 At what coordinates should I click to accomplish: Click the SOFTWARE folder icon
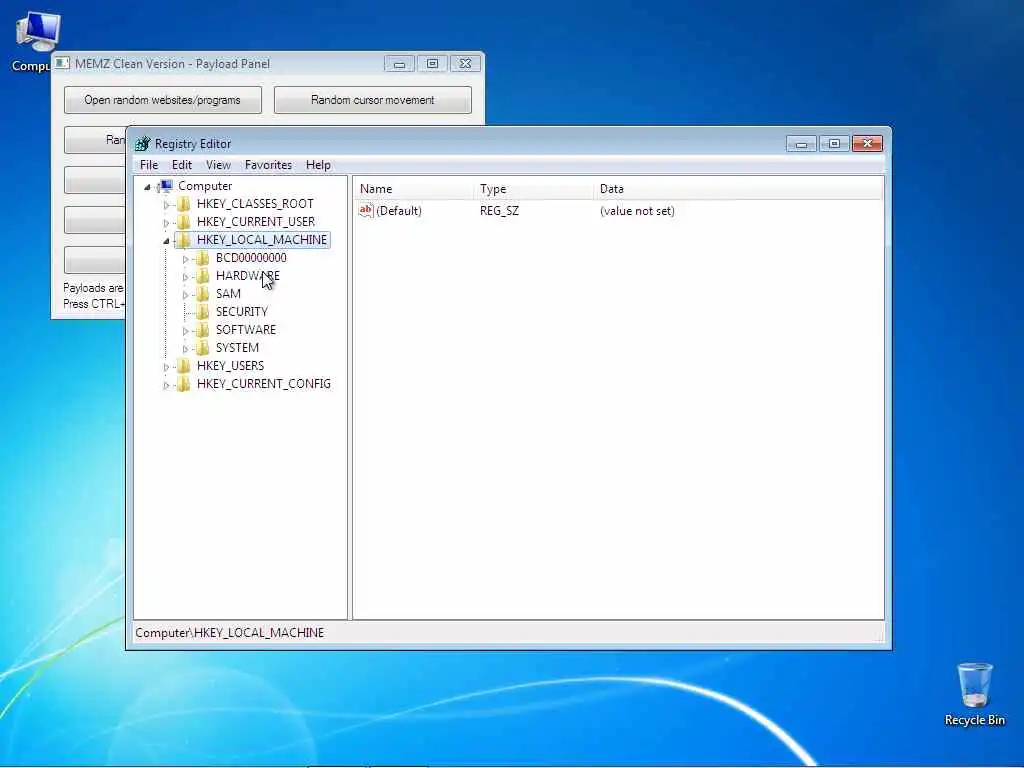(x=203, y=330)
